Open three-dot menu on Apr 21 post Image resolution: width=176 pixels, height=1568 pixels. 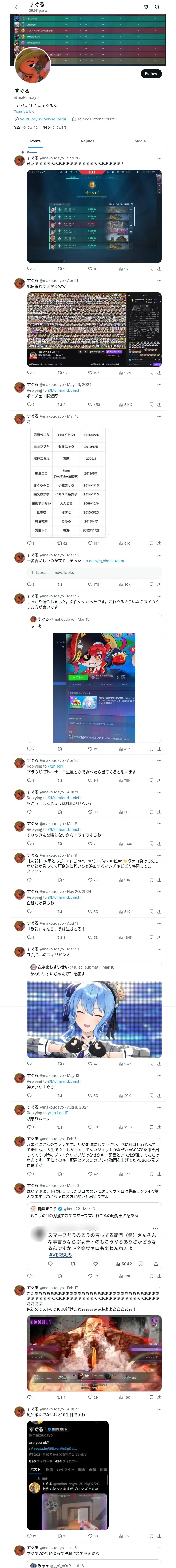click(x=159, y=281)
